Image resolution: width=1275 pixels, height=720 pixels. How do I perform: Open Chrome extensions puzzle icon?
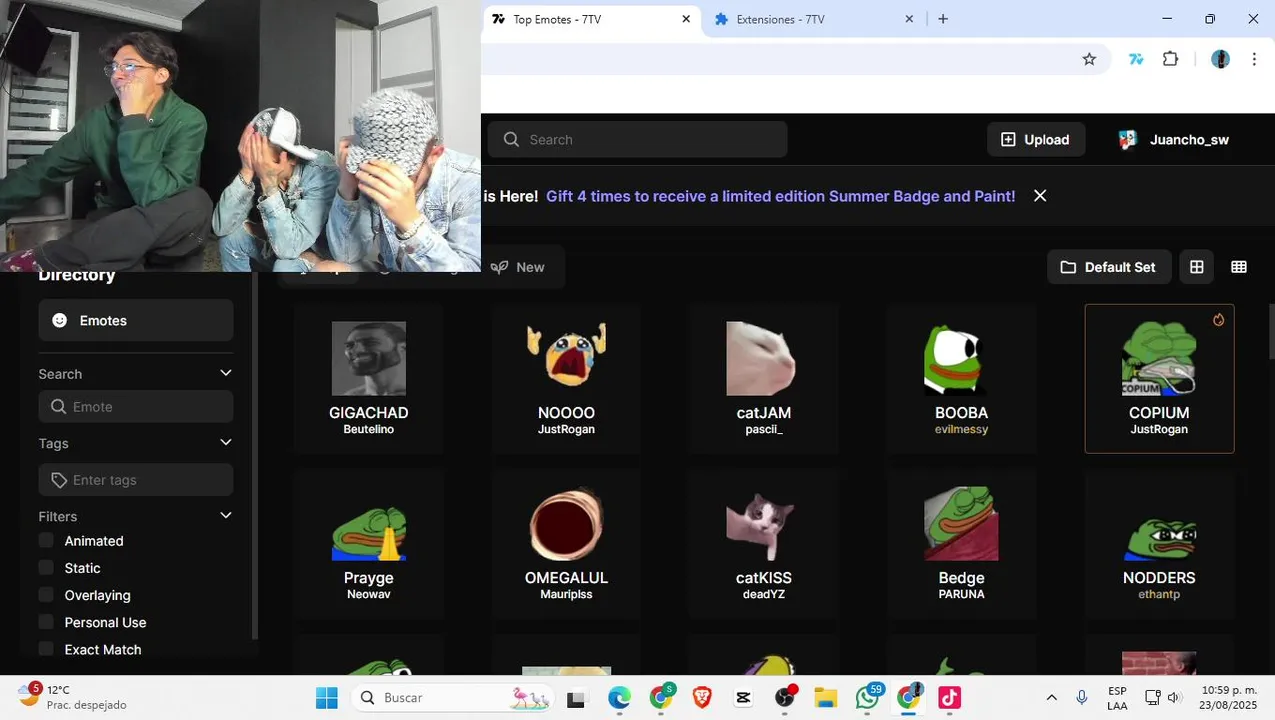(x=1170, y=59)
